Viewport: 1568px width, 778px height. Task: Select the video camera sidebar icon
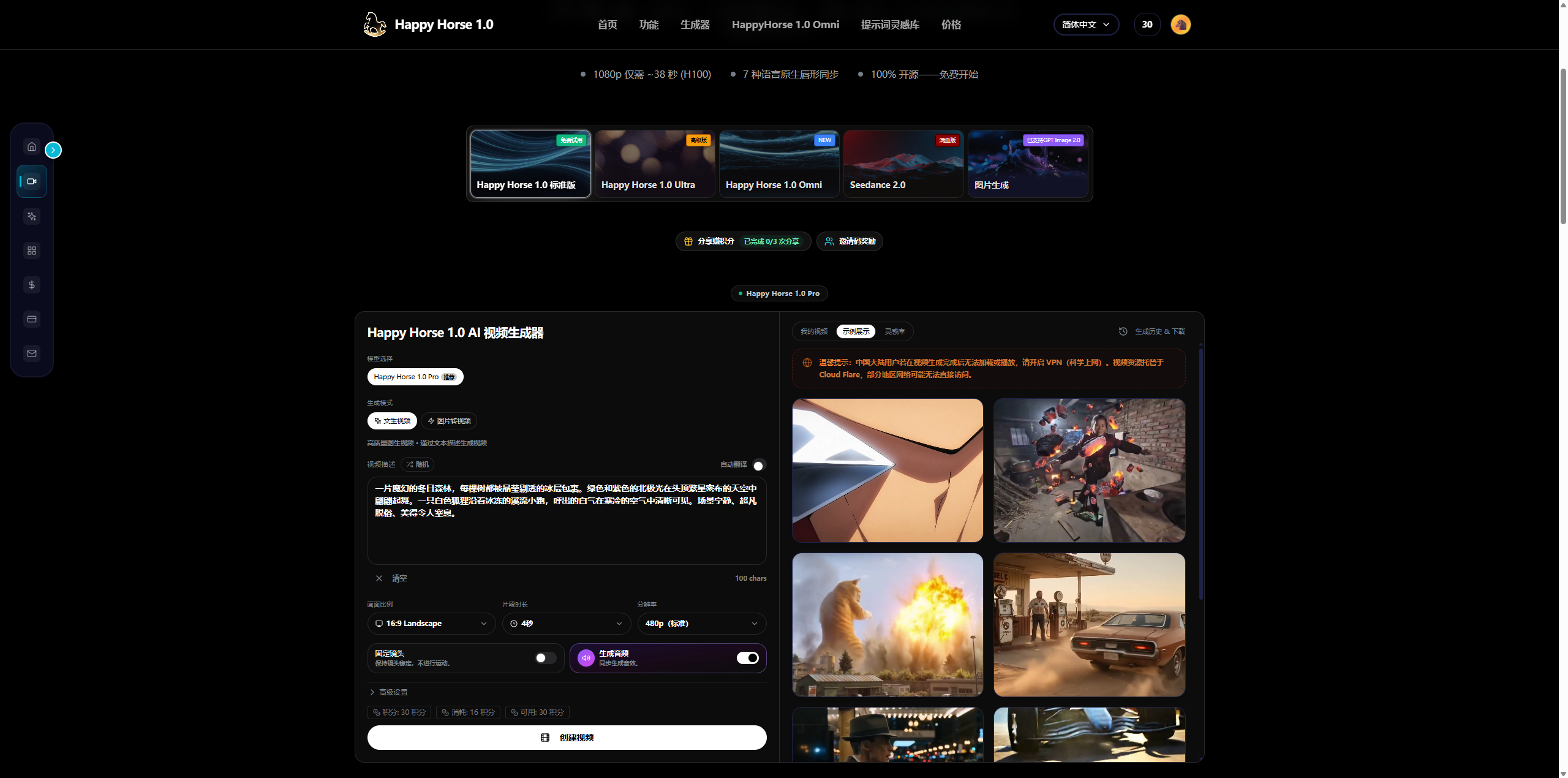point(32,181)
